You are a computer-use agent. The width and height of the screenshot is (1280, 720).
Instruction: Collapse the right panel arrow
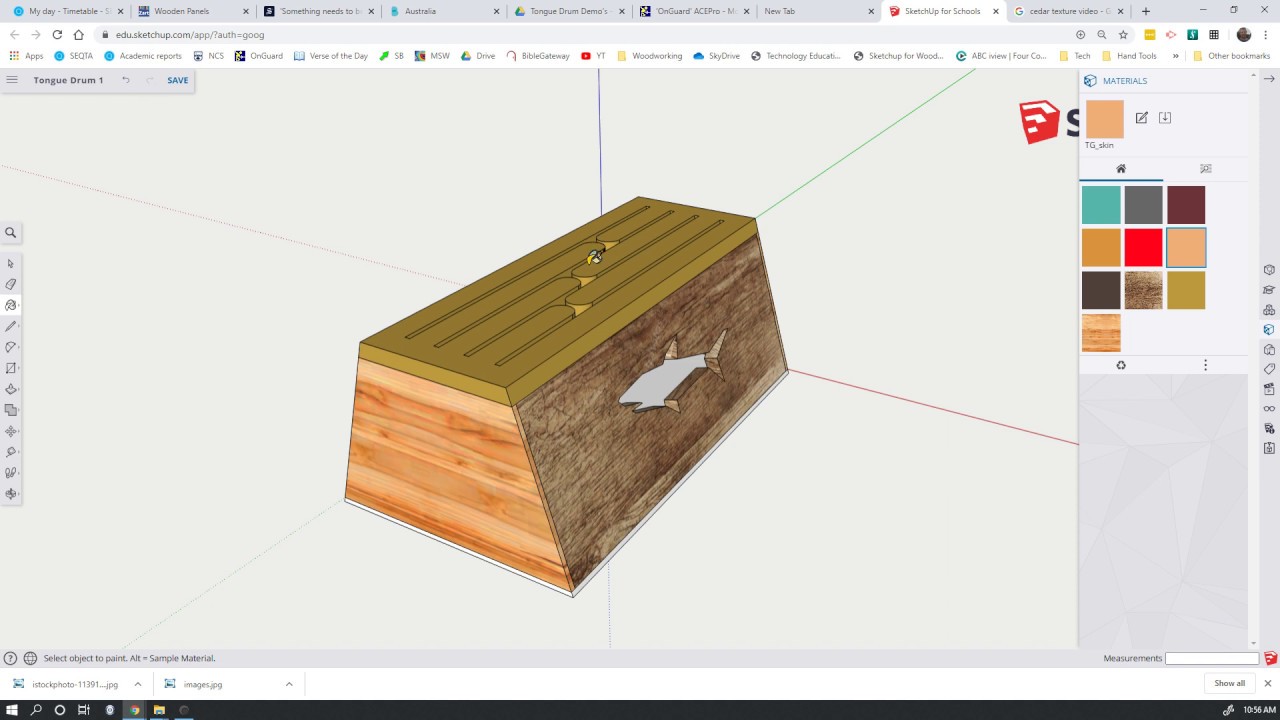(1269, 79)
